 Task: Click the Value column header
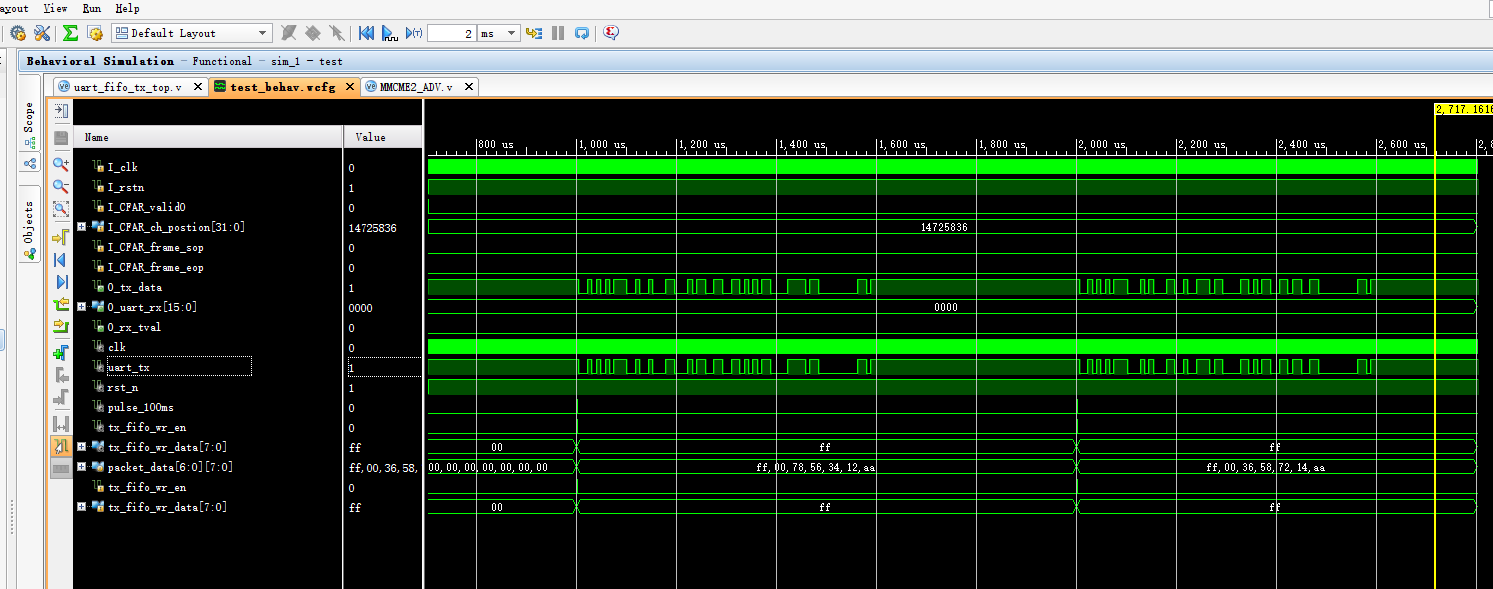pyautogui.click(x=383, y=137)
